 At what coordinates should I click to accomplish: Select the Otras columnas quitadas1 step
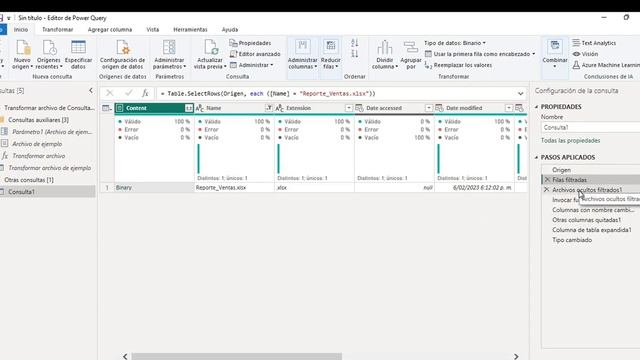(x=586, y=220)
